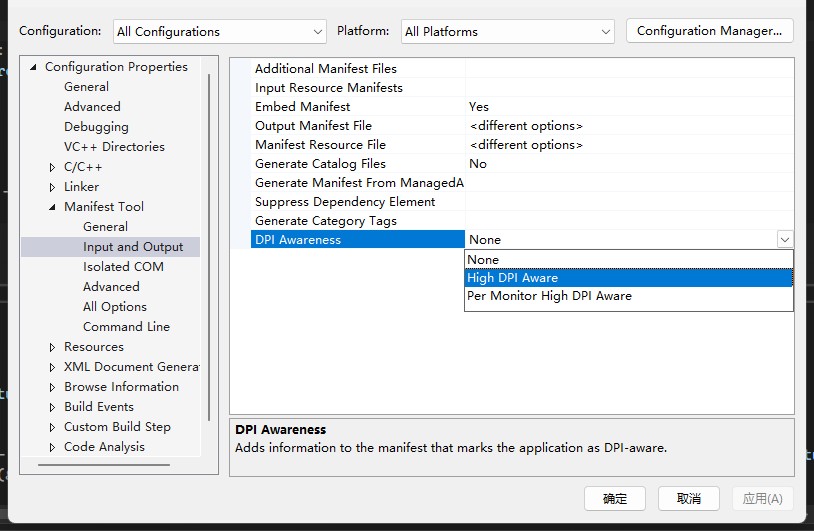
Task: Open the VC++ Directories page
Action: click(x=114, y=147)
